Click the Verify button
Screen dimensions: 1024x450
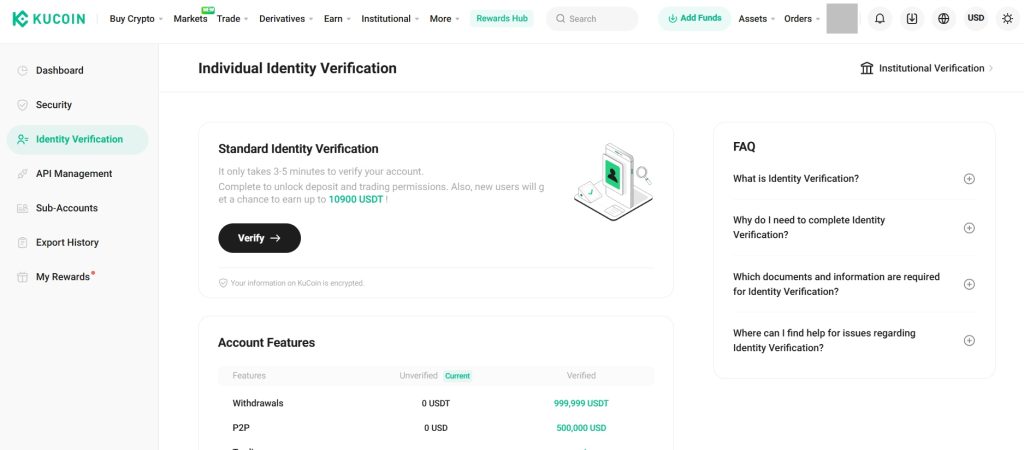(259, 238)
